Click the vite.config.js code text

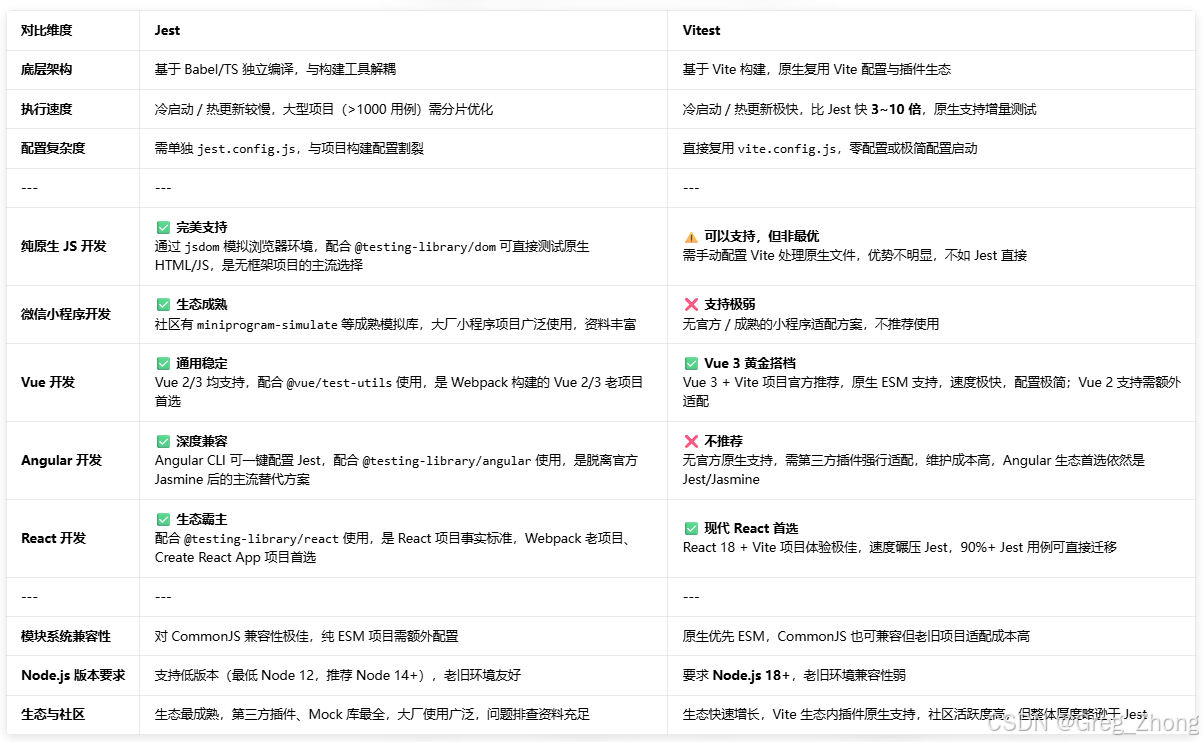click(788, 148)
